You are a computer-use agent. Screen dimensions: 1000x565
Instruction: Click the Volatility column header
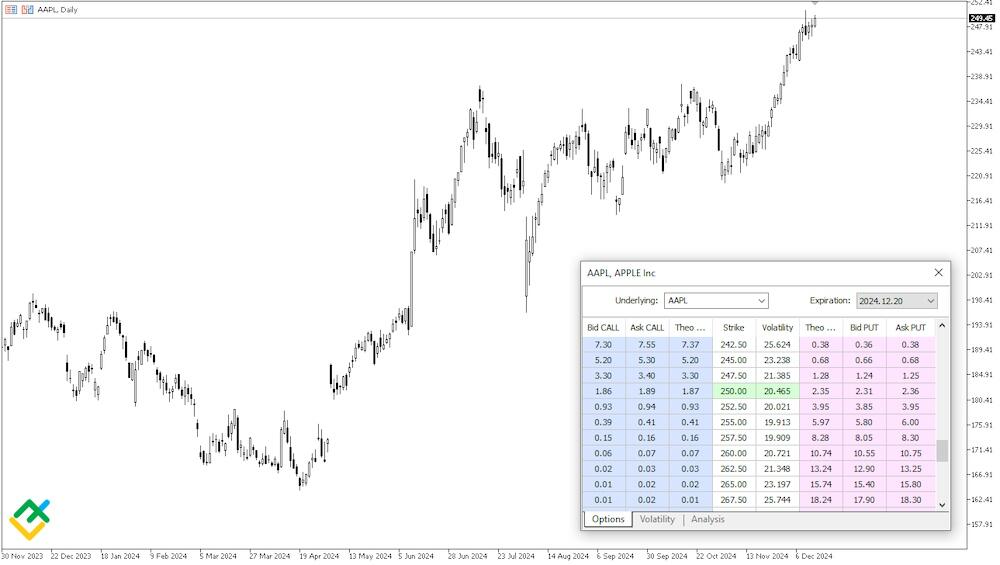(x=777, y=327)
